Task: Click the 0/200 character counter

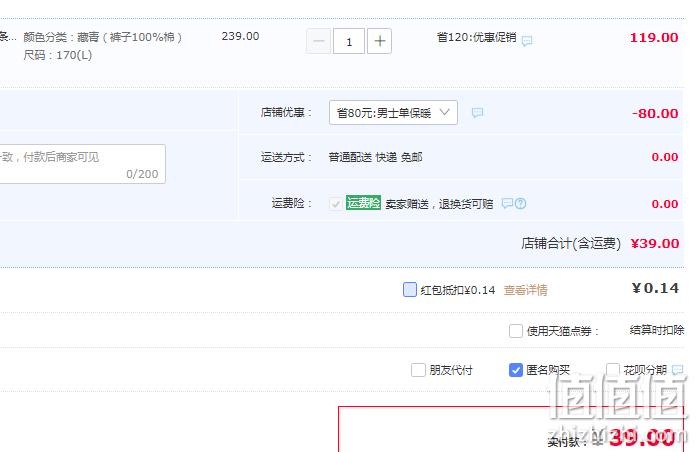Action: click(x=142, y=174)
